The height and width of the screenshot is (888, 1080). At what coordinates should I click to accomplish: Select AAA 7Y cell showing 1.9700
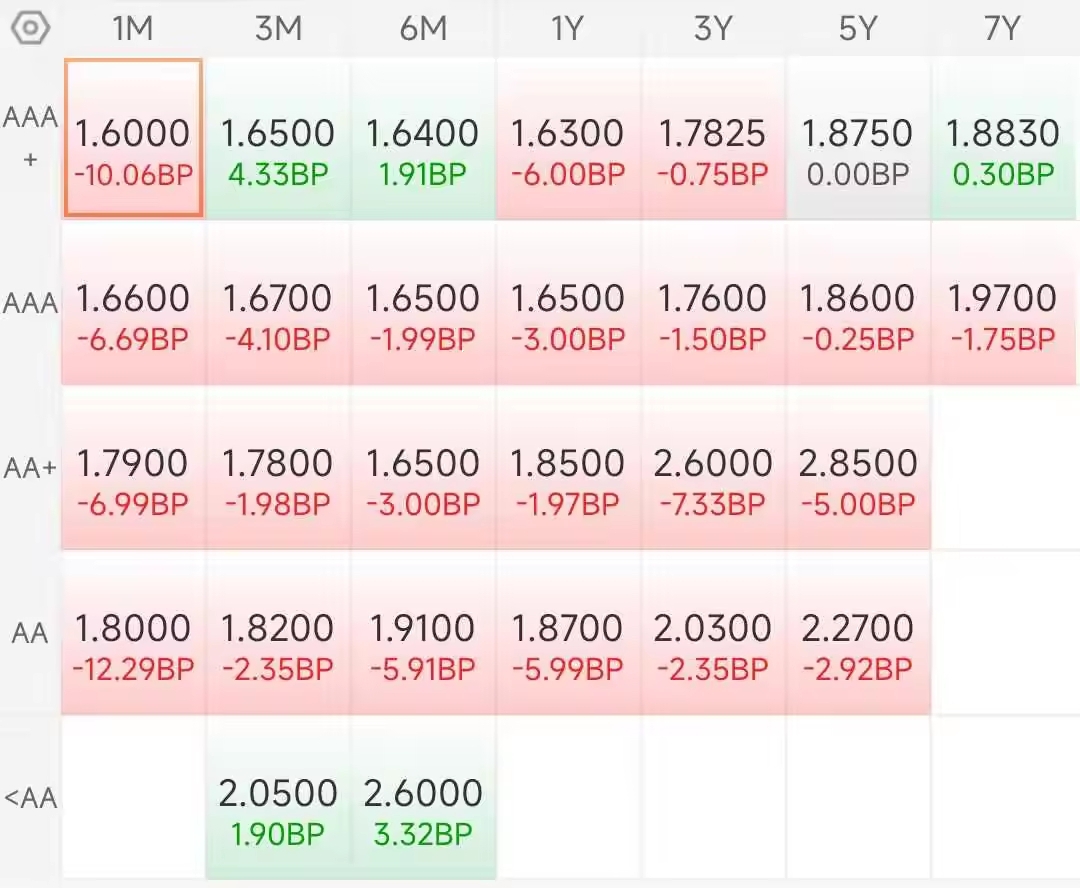pos(1003,303)
